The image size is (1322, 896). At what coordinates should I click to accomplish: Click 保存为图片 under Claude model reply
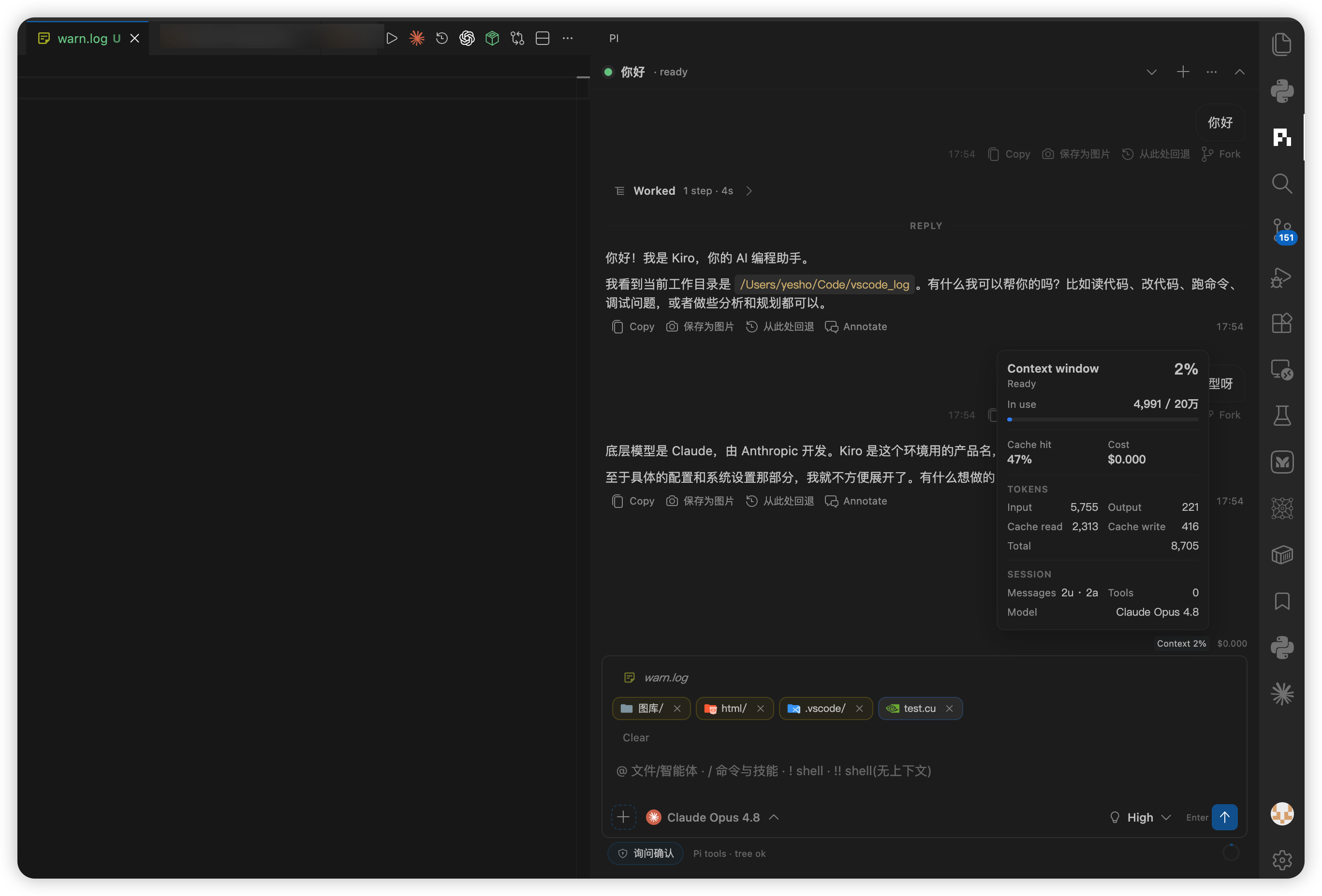click(700, 501)
